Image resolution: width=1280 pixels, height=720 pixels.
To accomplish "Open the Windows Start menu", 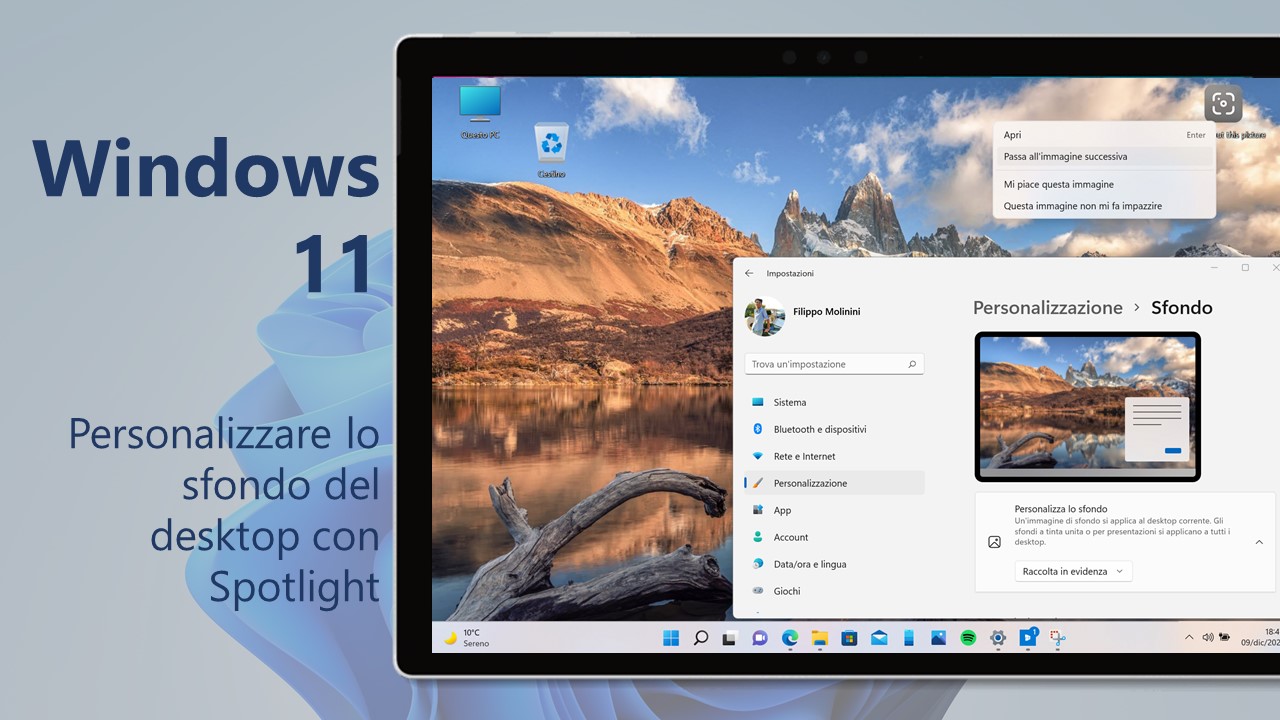I will (x=671, y=638).
